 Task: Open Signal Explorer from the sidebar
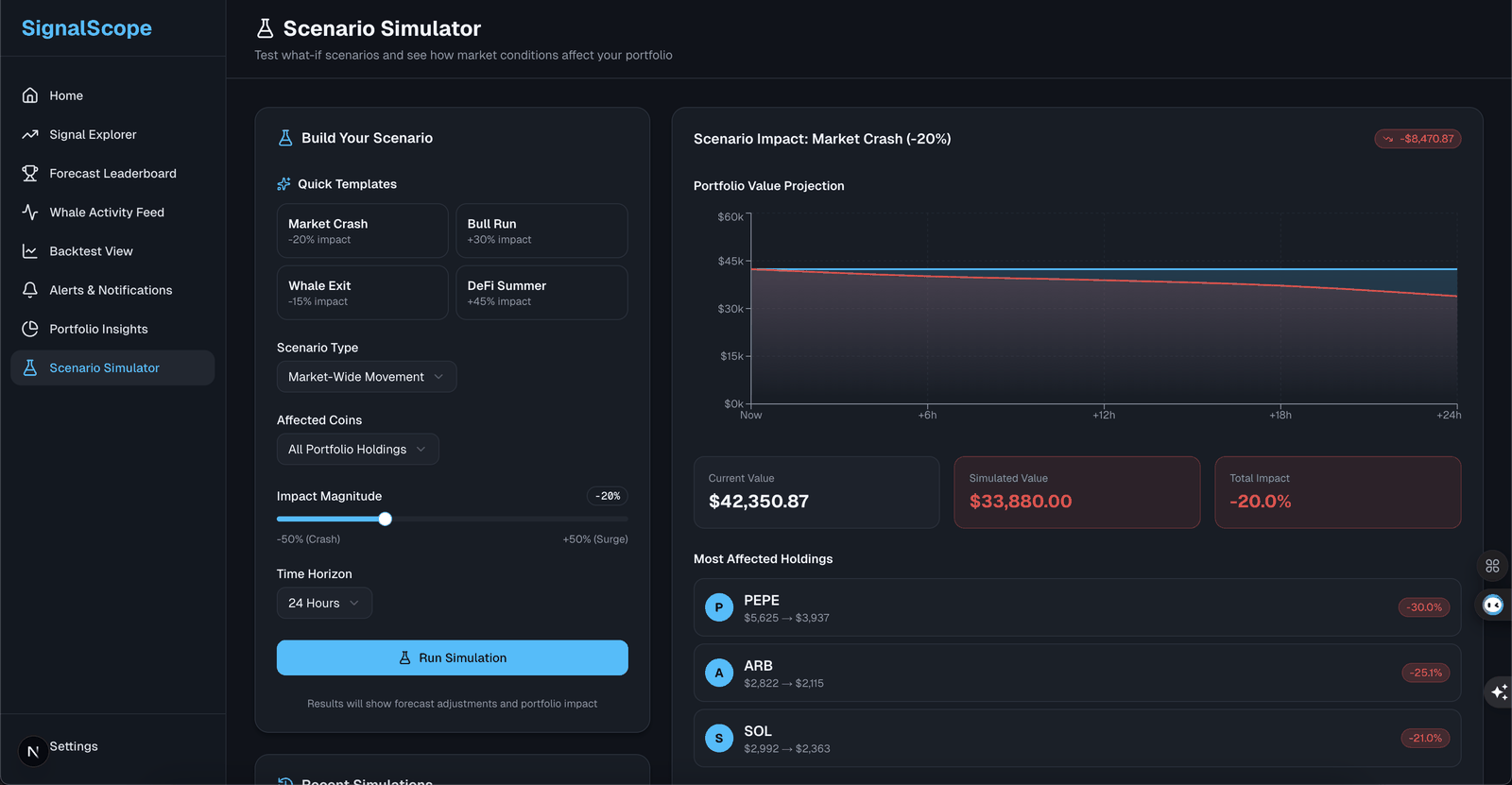pos(112,134)
